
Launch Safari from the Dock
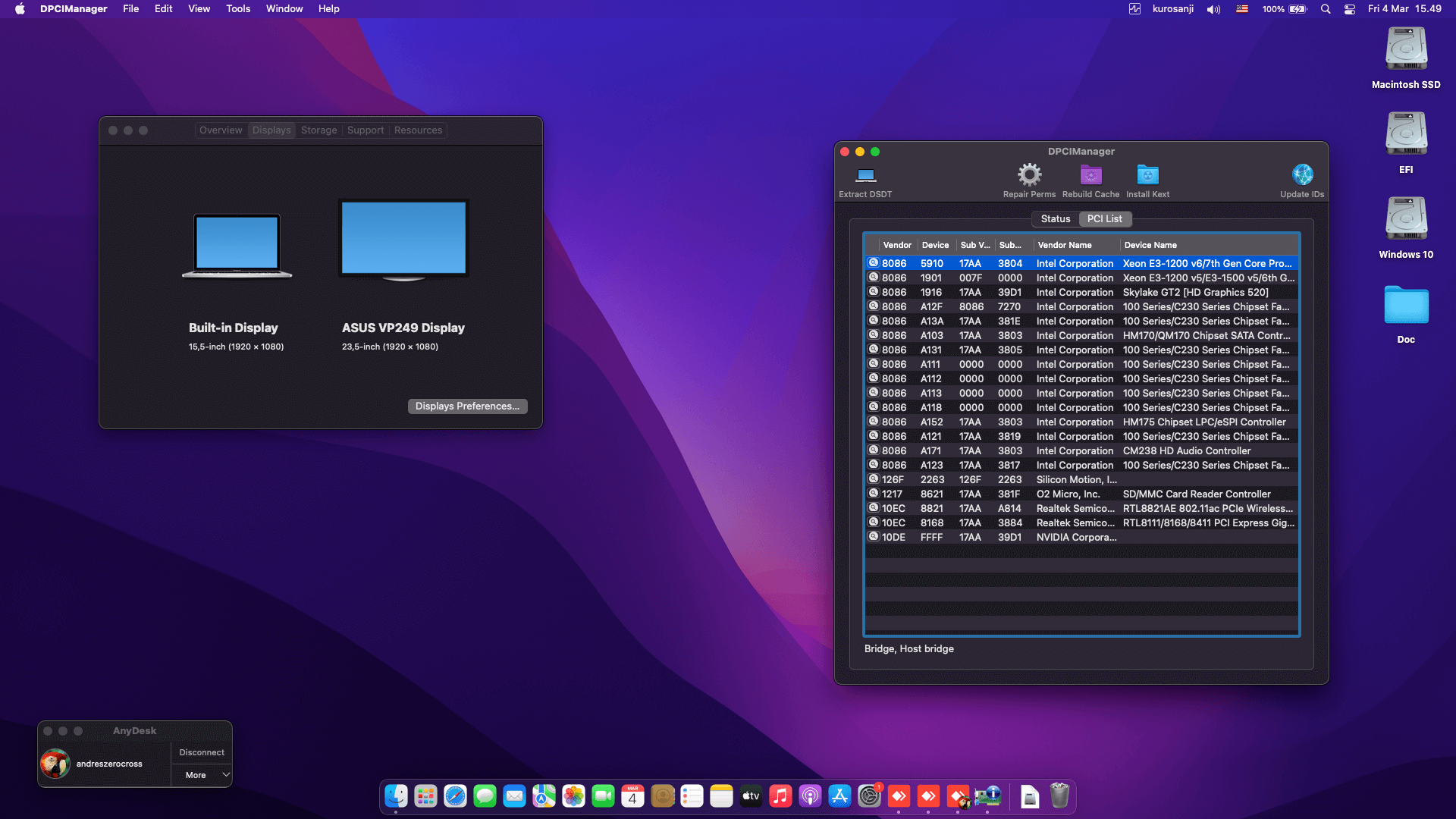454,796
